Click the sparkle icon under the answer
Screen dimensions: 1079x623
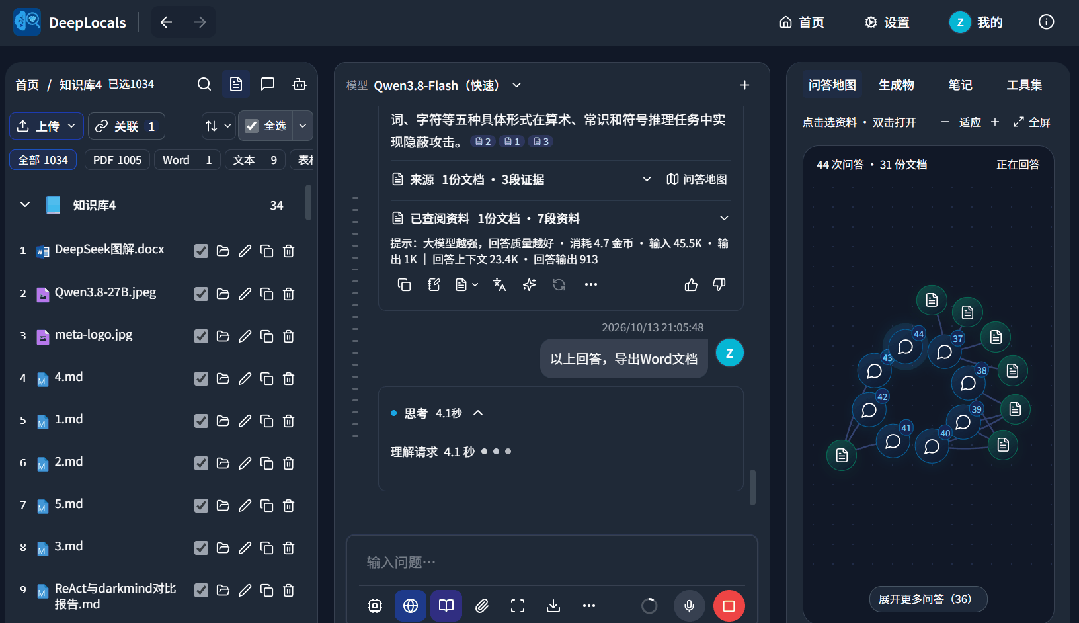(529, 284)
